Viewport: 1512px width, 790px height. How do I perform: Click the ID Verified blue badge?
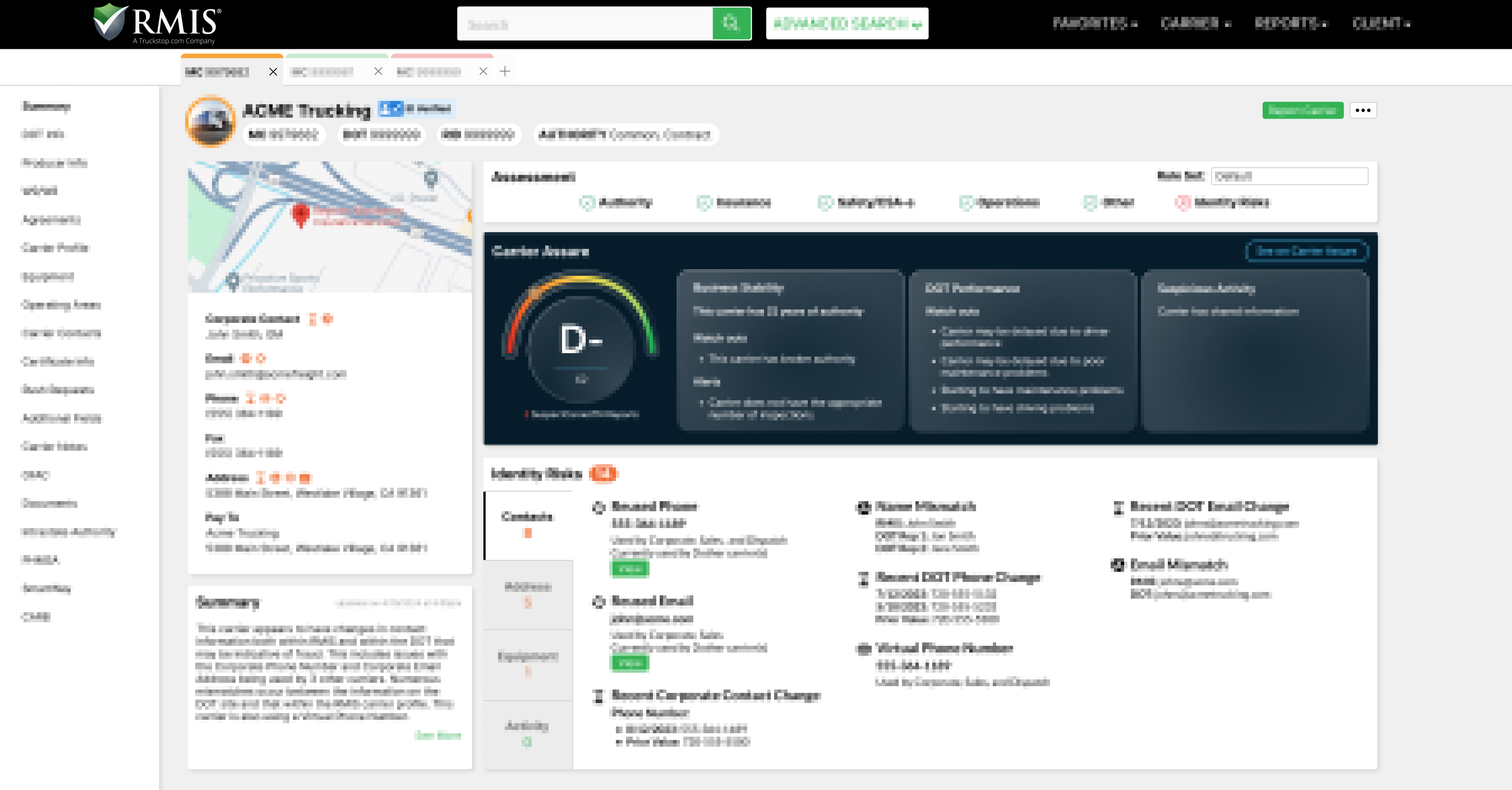pyautogui.click(x=416, y=108)
